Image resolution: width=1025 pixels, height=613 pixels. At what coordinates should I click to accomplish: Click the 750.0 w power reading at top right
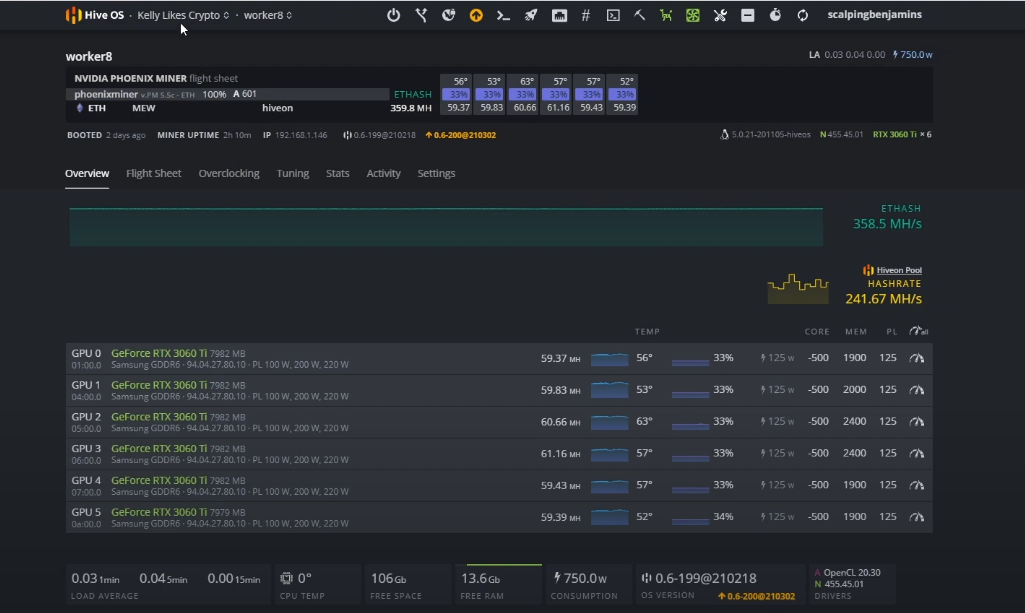[x=913, y=55]
